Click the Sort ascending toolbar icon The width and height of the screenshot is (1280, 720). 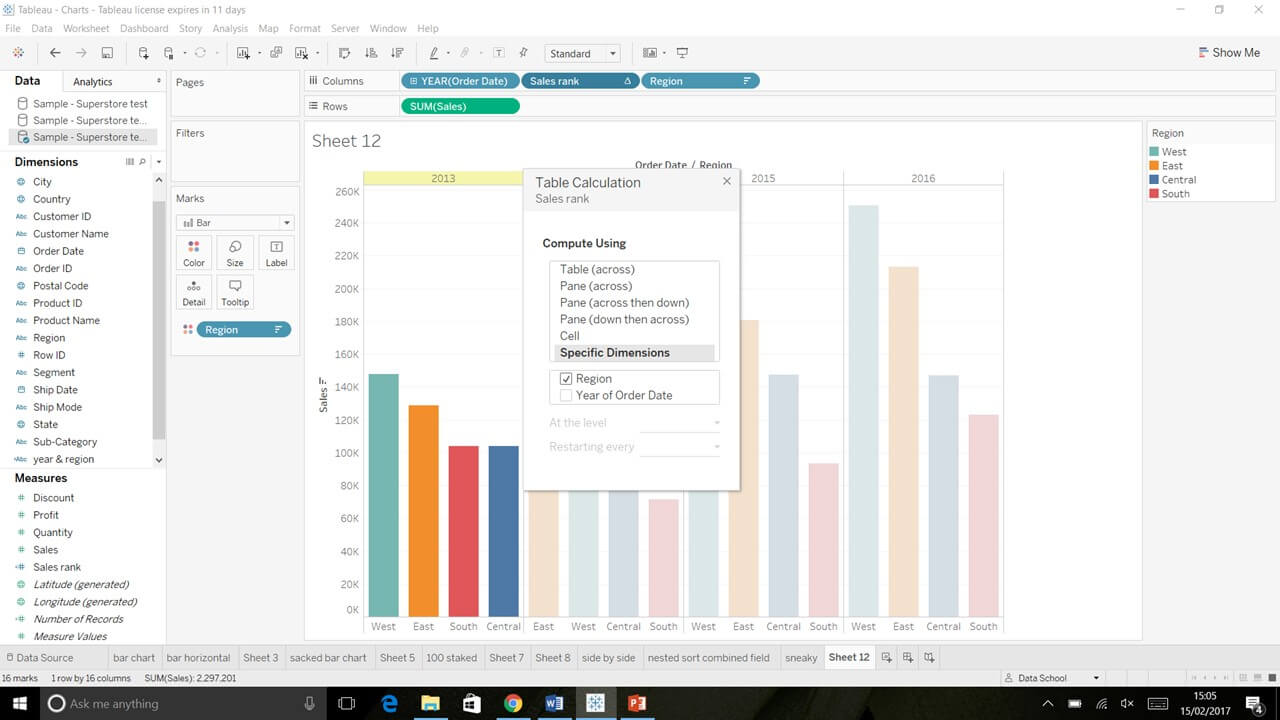point(371,53)
